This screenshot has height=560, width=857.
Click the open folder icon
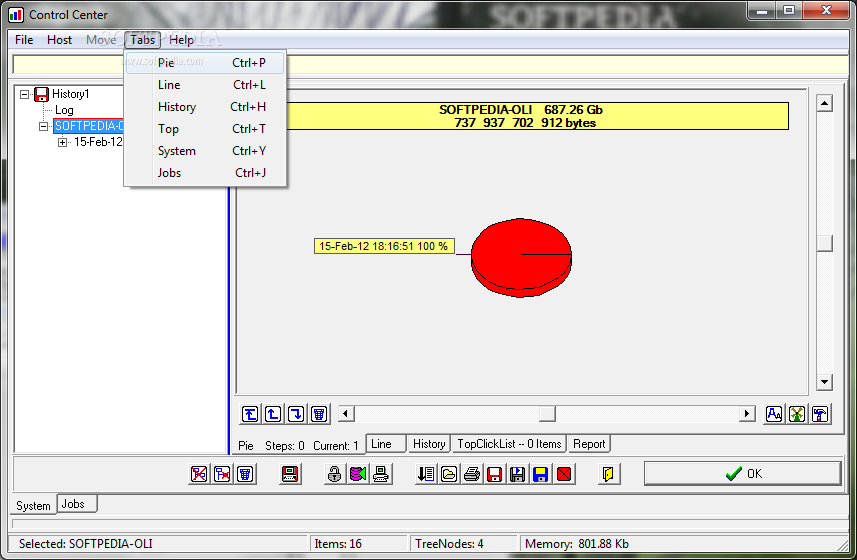[449, 474]
